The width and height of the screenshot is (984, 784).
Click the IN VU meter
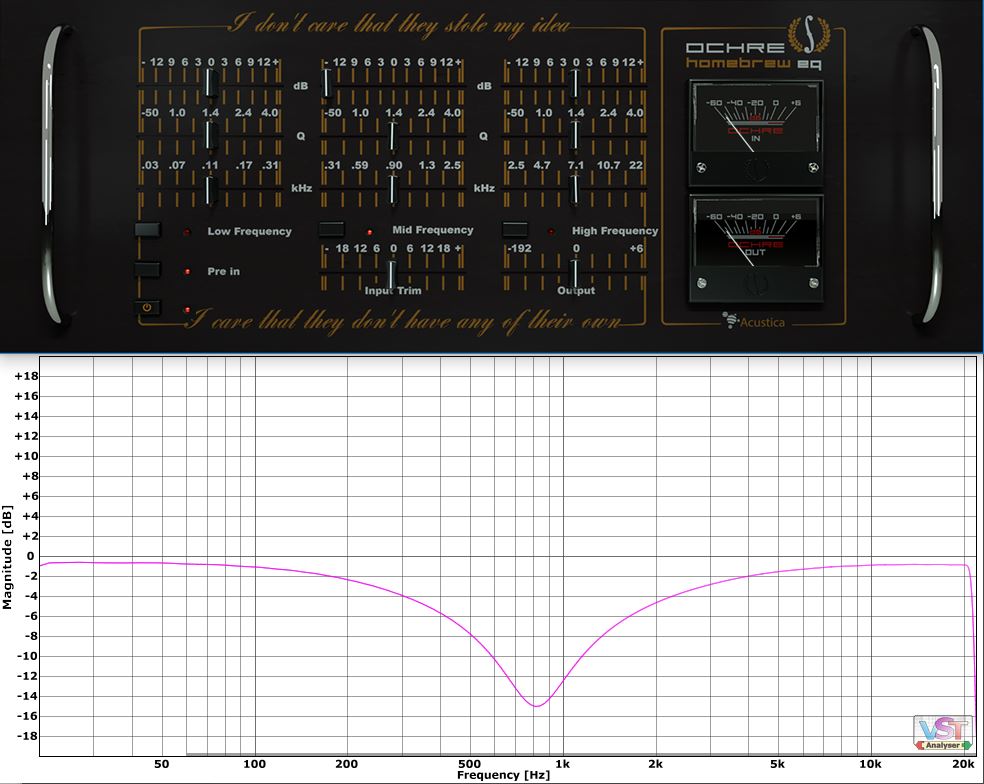pyautogui.click(x=756, y=133)
